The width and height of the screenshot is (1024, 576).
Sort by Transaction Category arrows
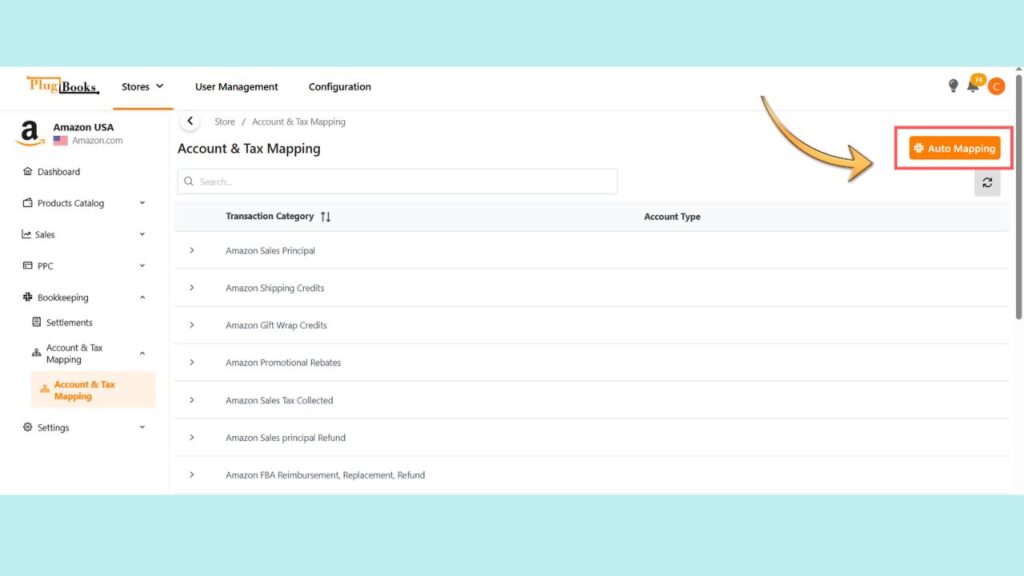click(x=325, y=217)
